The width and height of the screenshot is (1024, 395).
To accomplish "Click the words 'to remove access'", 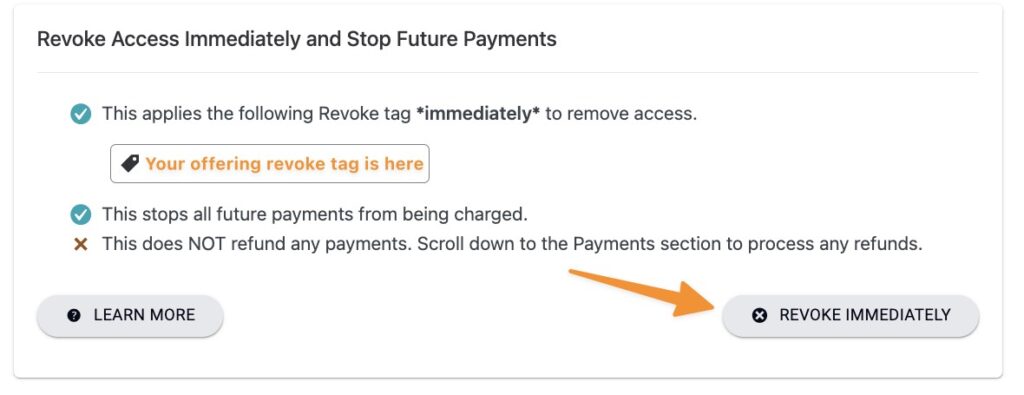I will coord(621,114).
